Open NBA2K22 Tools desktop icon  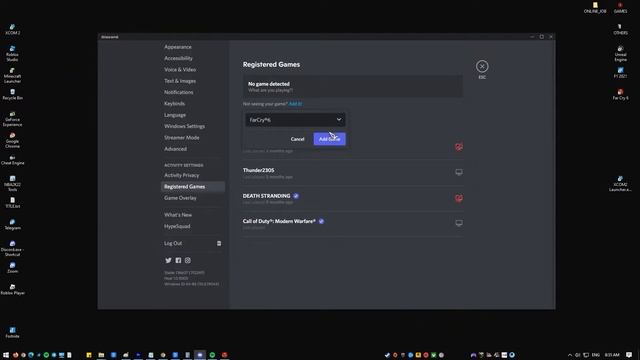point(12,184)
